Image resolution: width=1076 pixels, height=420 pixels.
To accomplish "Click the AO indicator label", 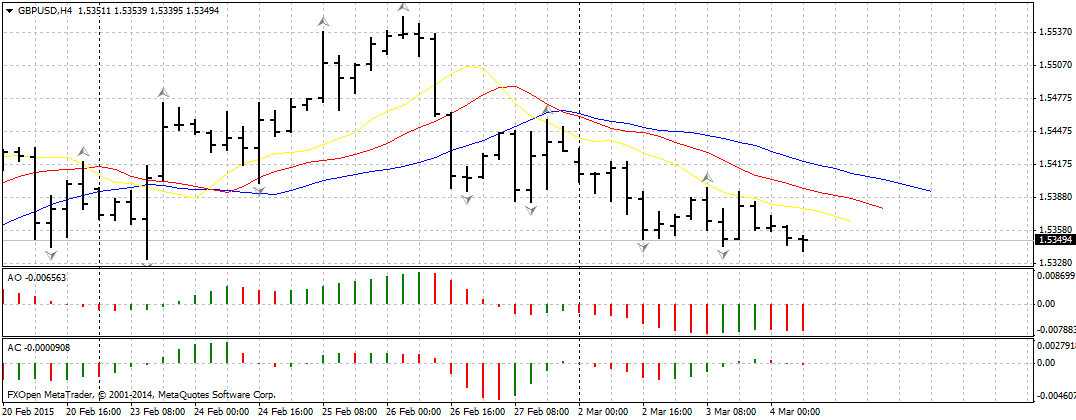I will (38, 275).
